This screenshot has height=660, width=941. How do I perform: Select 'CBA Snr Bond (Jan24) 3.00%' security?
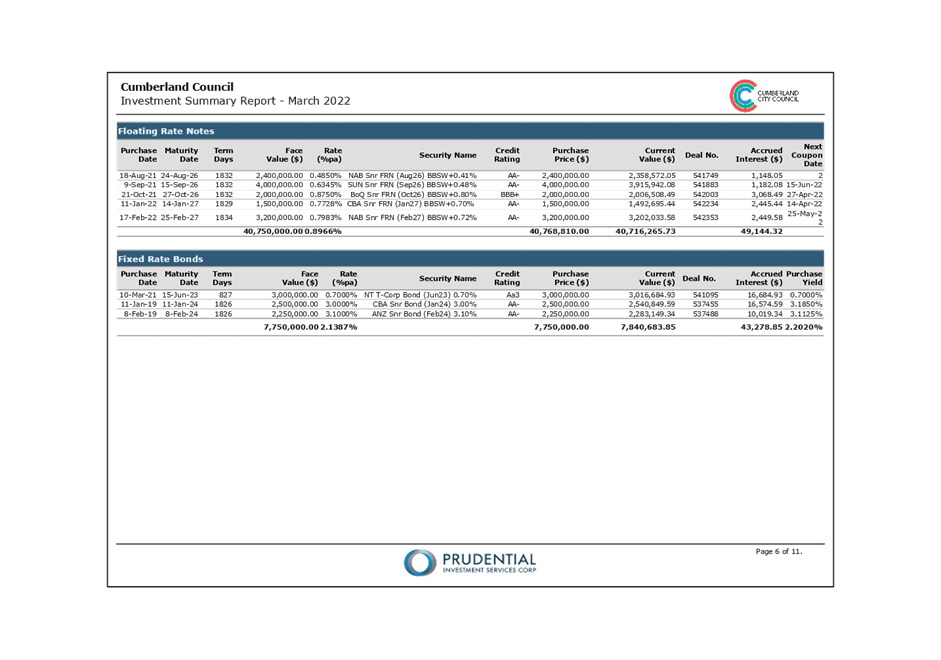coord(424,304)
